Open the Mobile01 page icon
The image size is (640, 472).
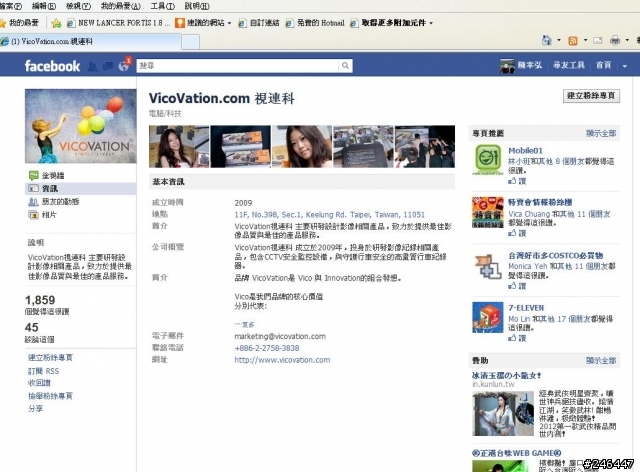(488, 160)
